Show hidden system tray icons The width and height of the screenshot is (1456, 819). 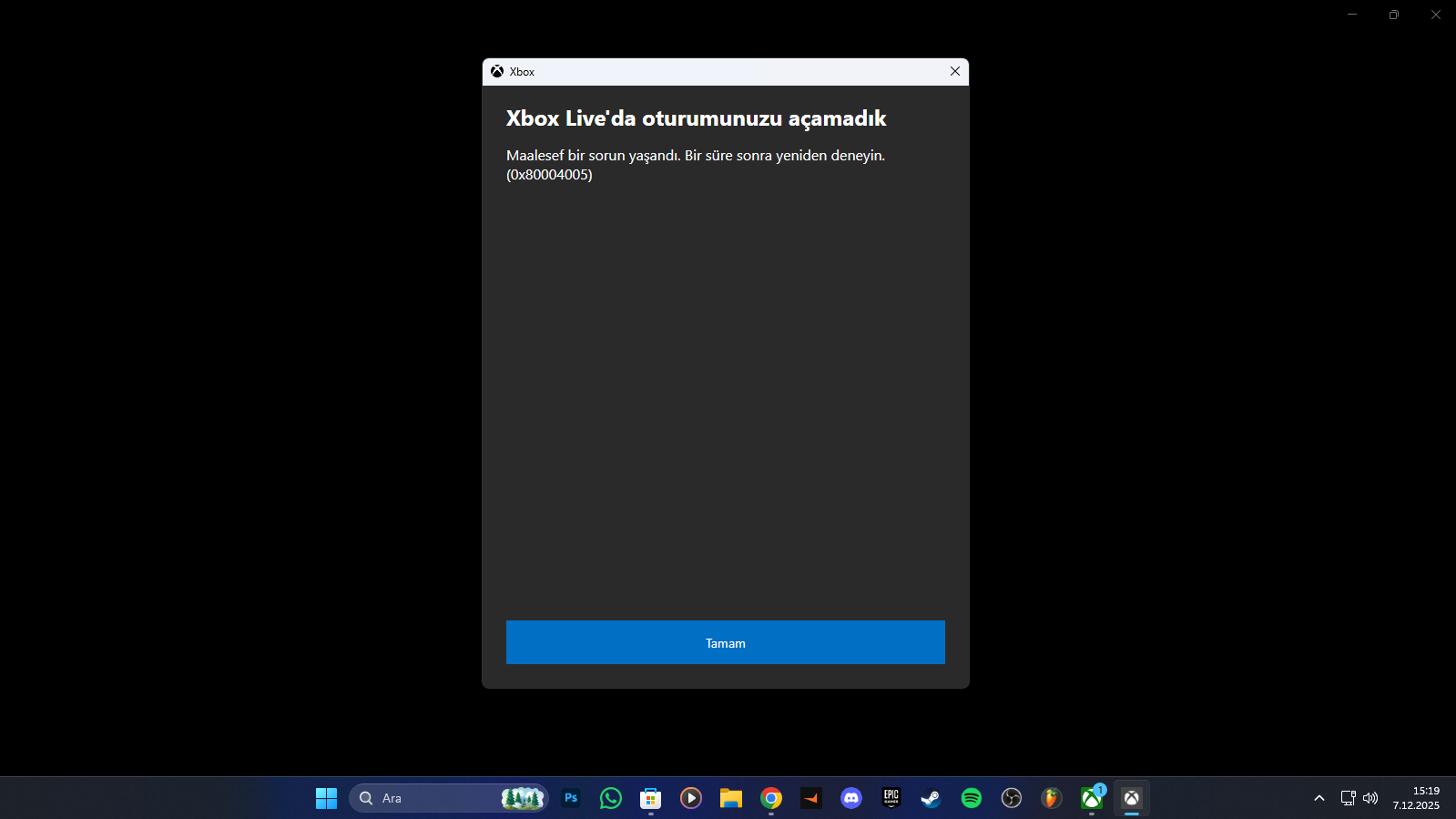click(1319, 798)
